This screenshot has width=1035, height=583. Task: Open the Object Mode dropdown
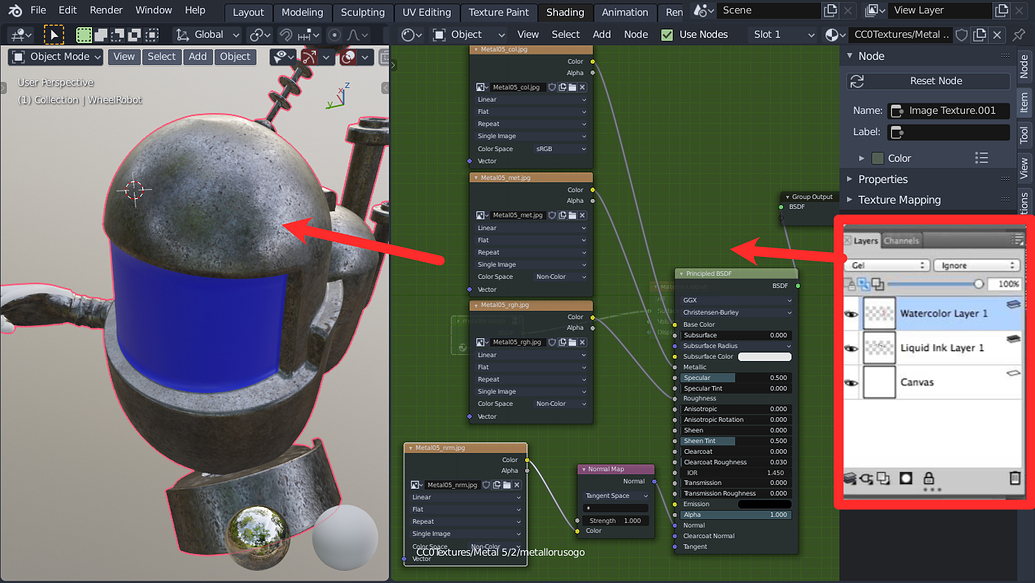point(56,57)
